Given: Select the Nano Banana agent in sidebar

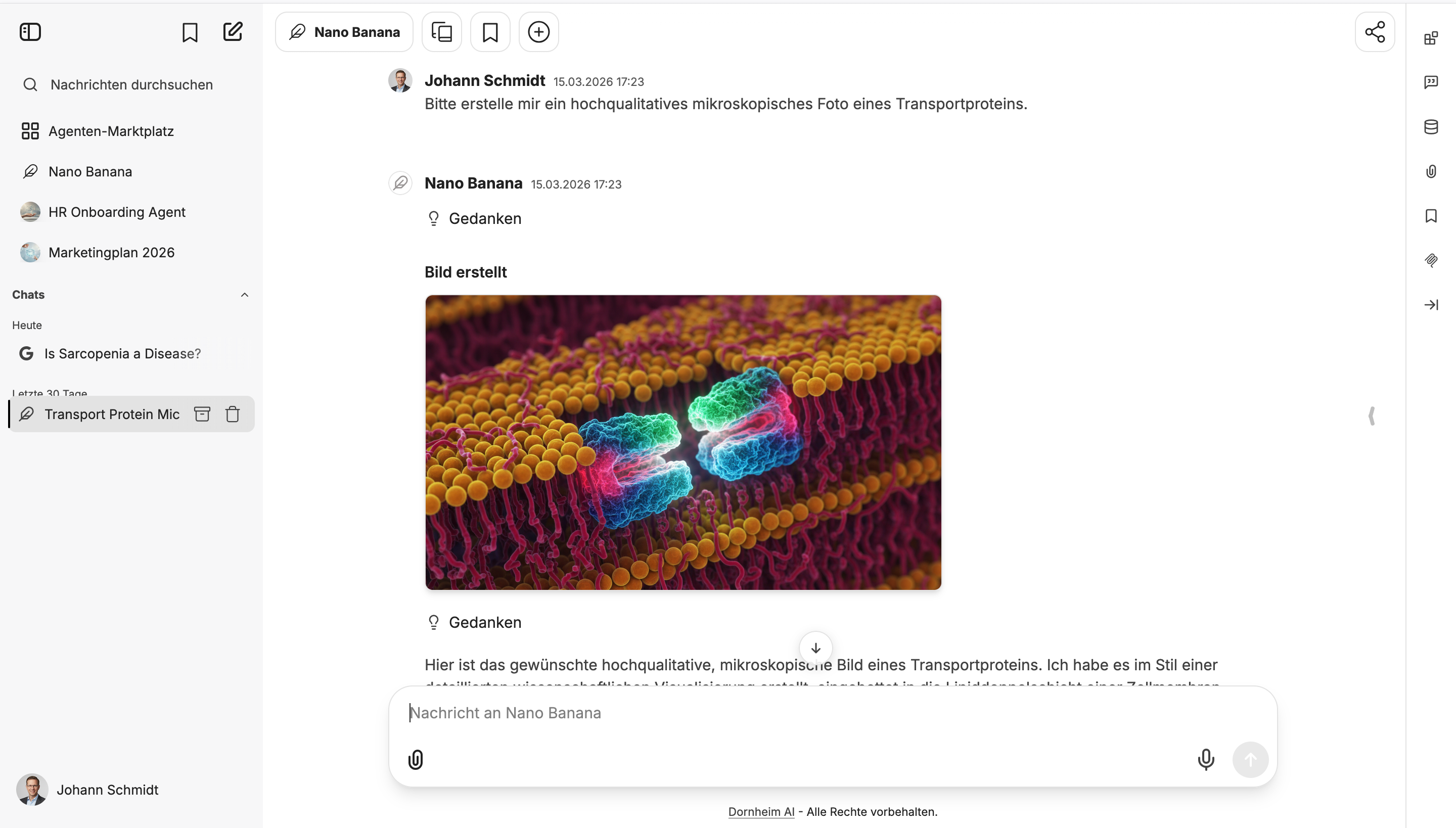Looking at the screenshot, I should pos(89,171).
